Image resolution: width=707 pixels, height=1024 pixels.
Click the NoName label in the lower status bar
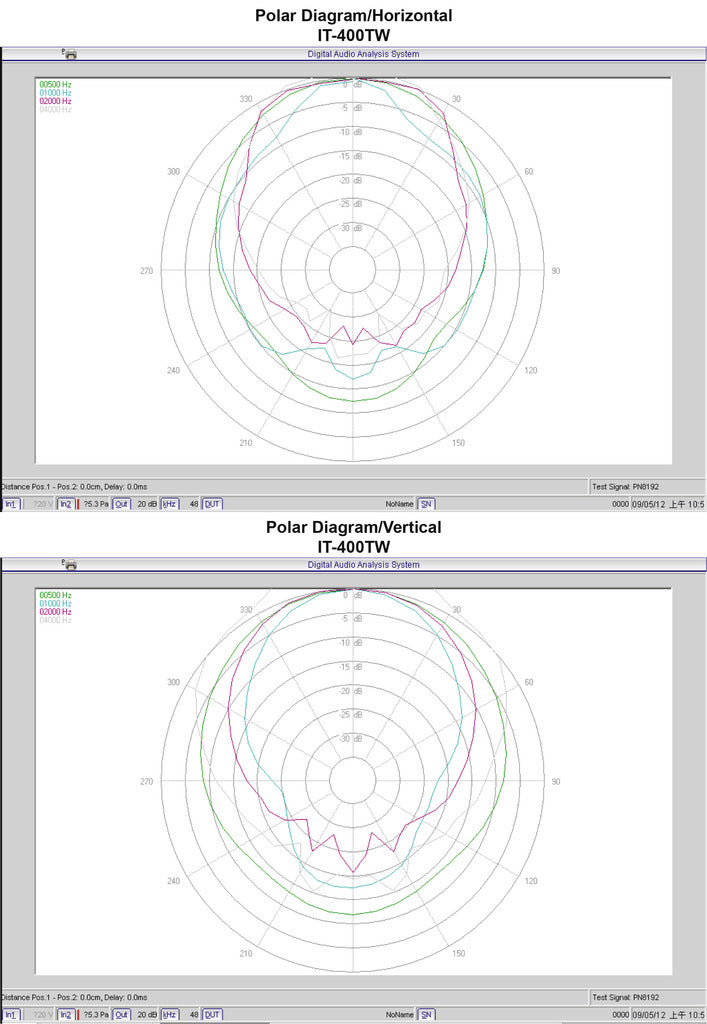(x=399, y=1015)
